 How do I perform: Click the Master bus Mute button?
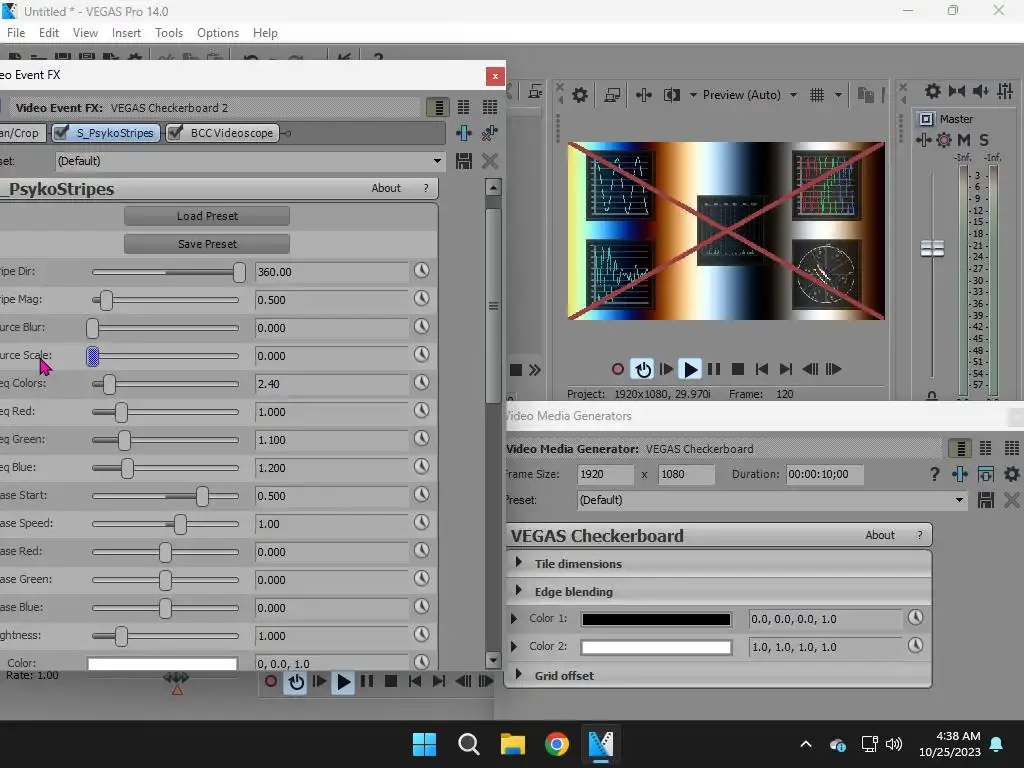coord(964,140)
